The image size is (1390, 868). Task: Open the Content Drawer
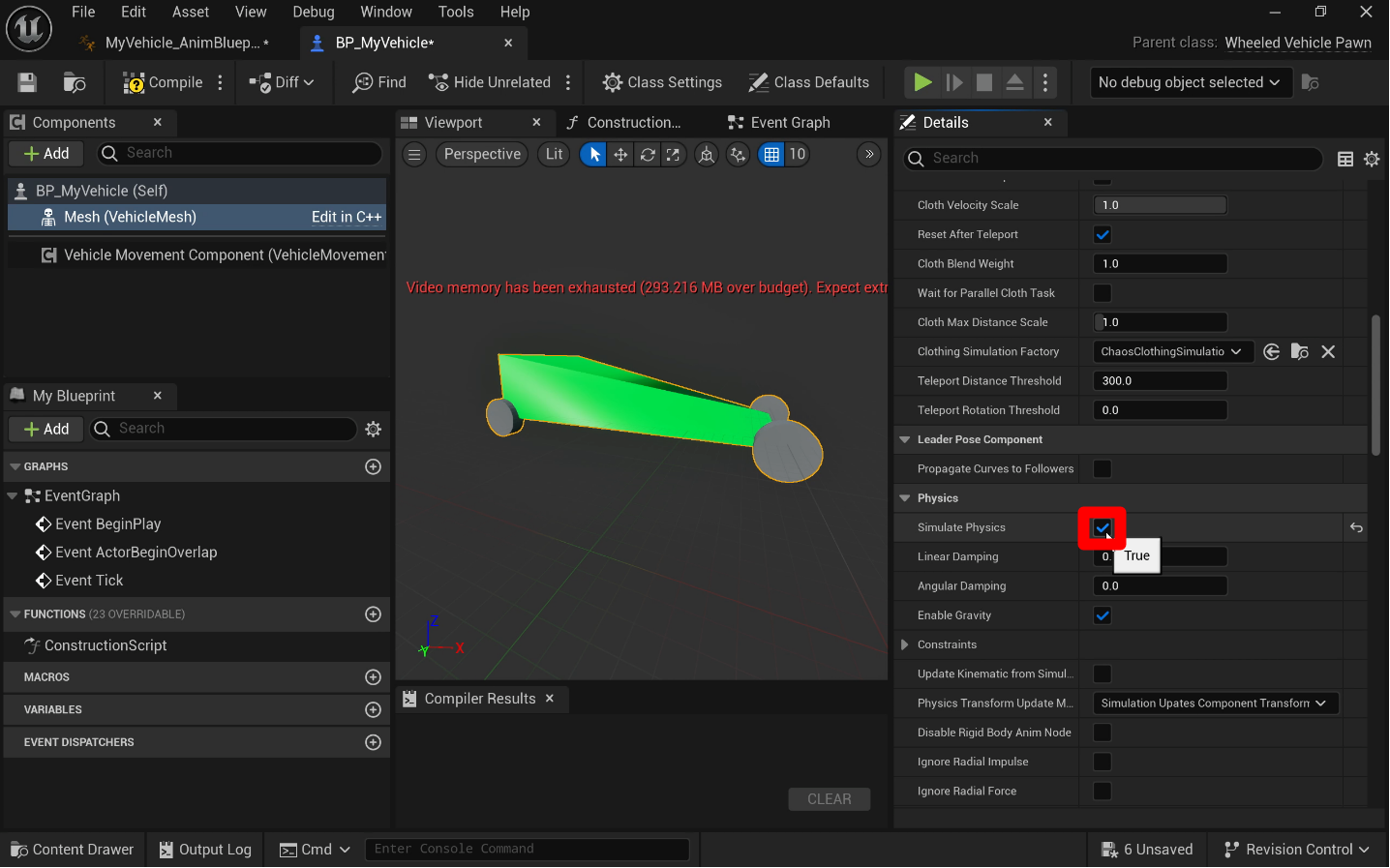73,850
